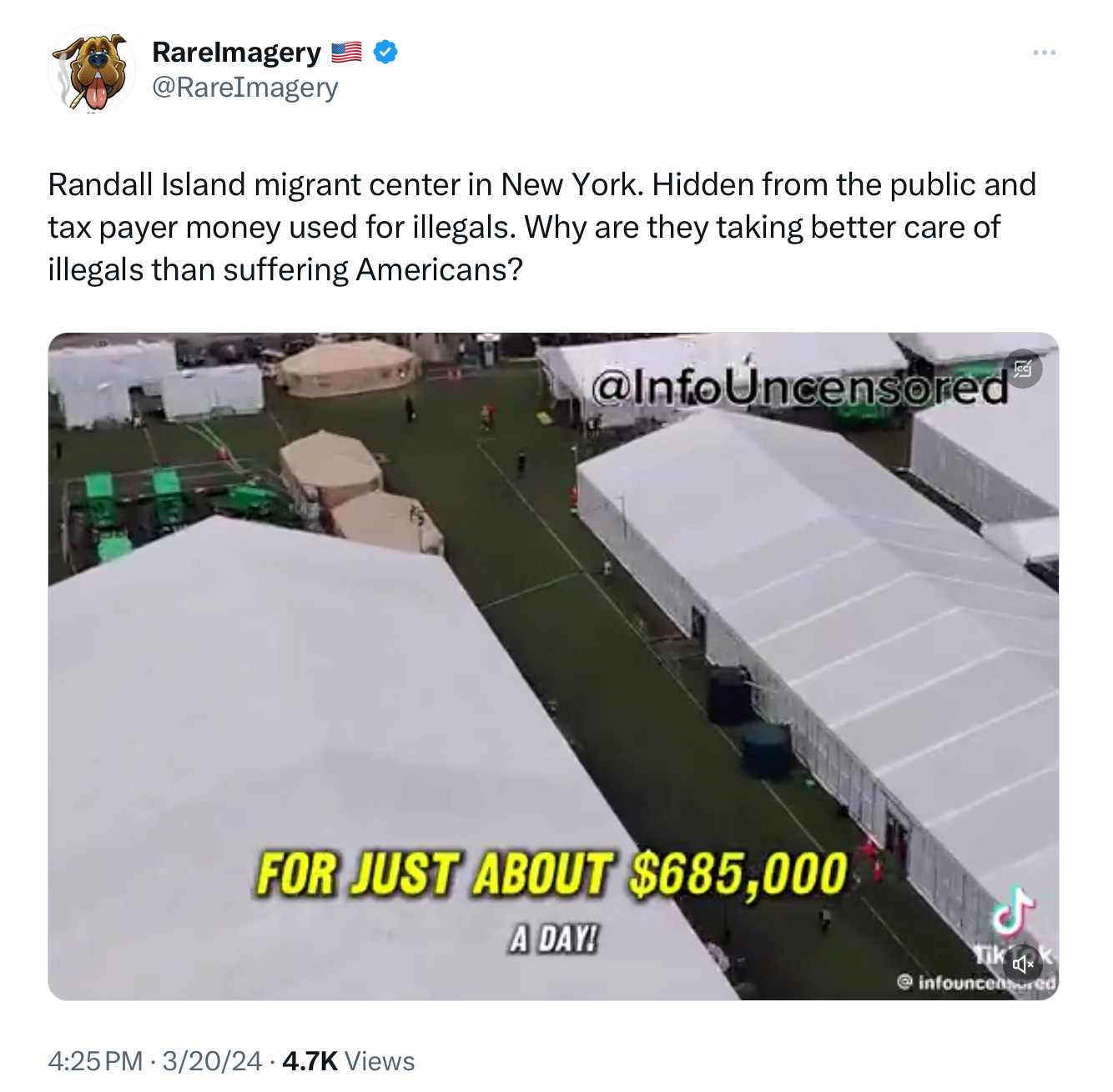Unmute the video with the speaker icon
The width and height of the screenshot is (1113, 1092).
(1022, 964)
